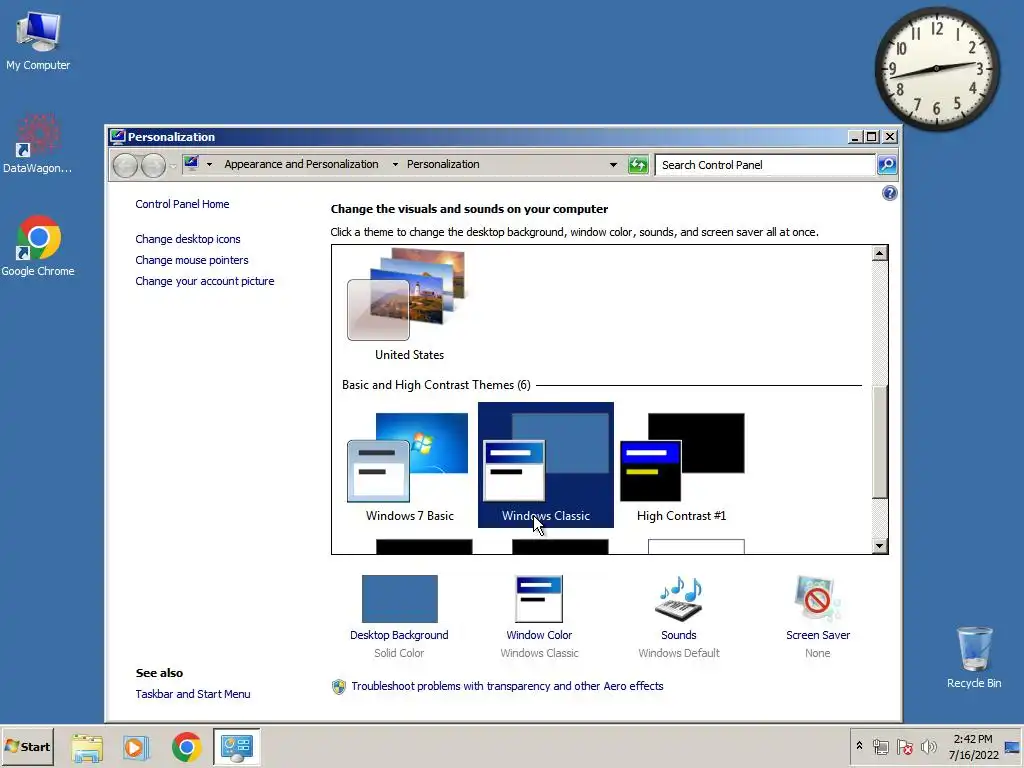The height and width of the screenshot is (768, 1024).
Task: Click the Action Center flag tray icon
Action: click(904, 747)
